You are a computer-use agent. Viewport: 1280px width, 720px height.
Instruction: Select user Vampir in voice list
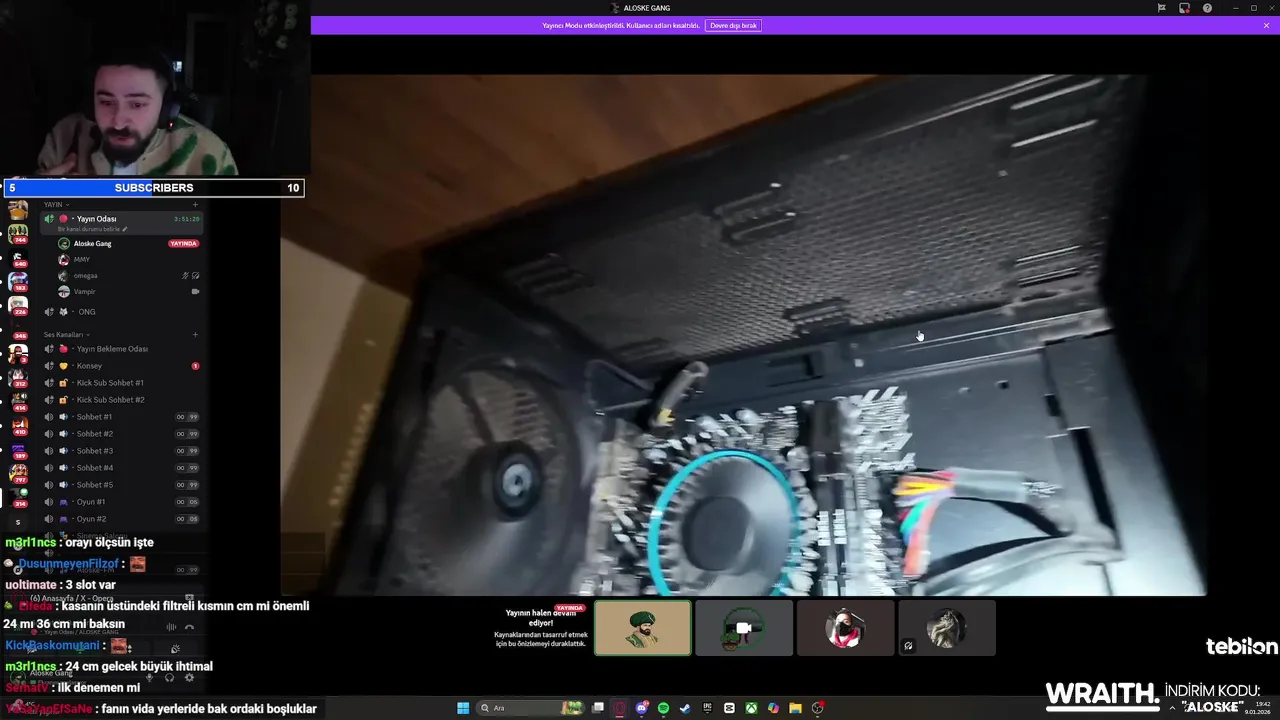point(85,291)
